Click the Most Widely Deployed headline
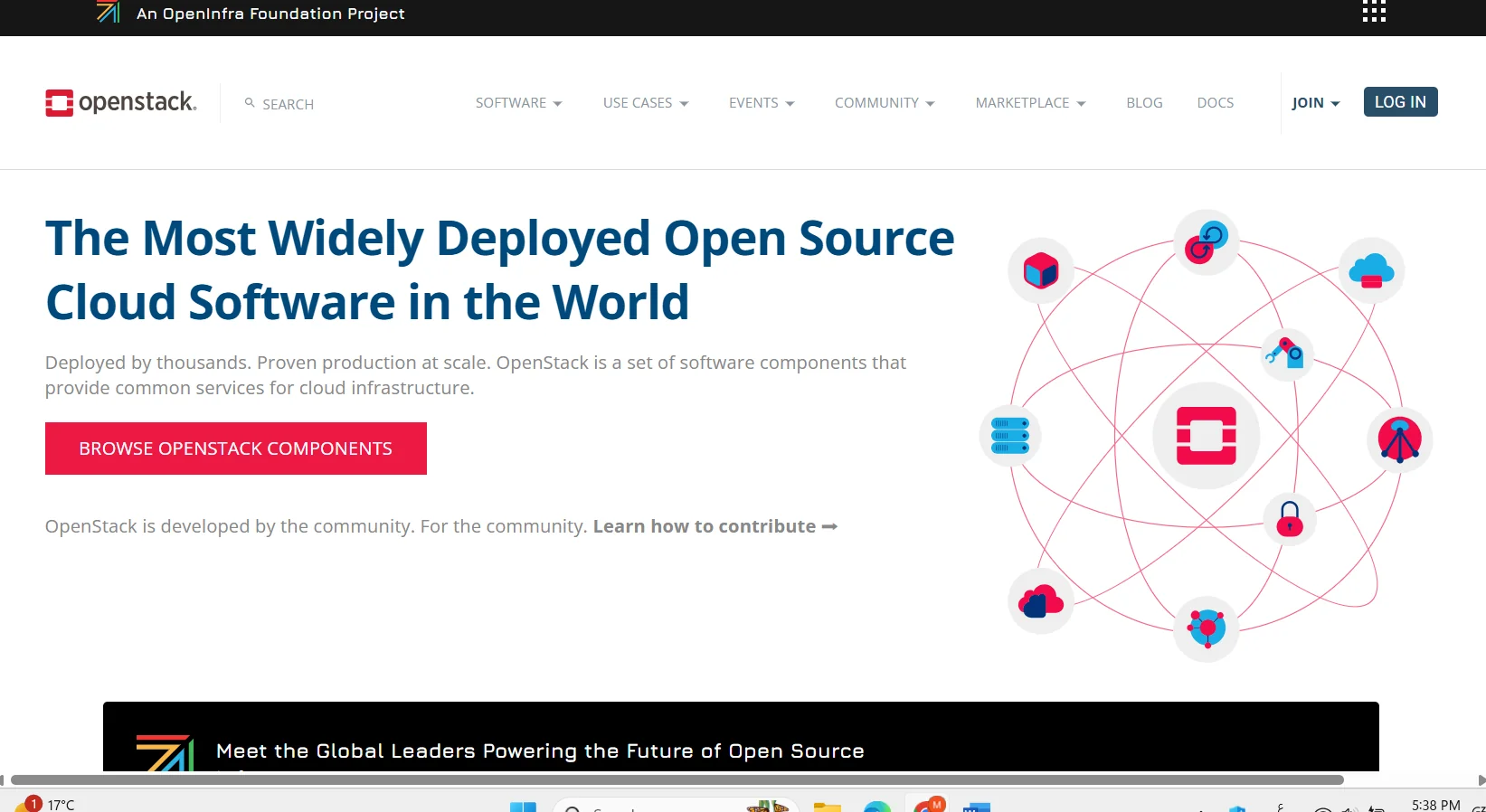The image size is (1486, 812). tap(500, 269)
